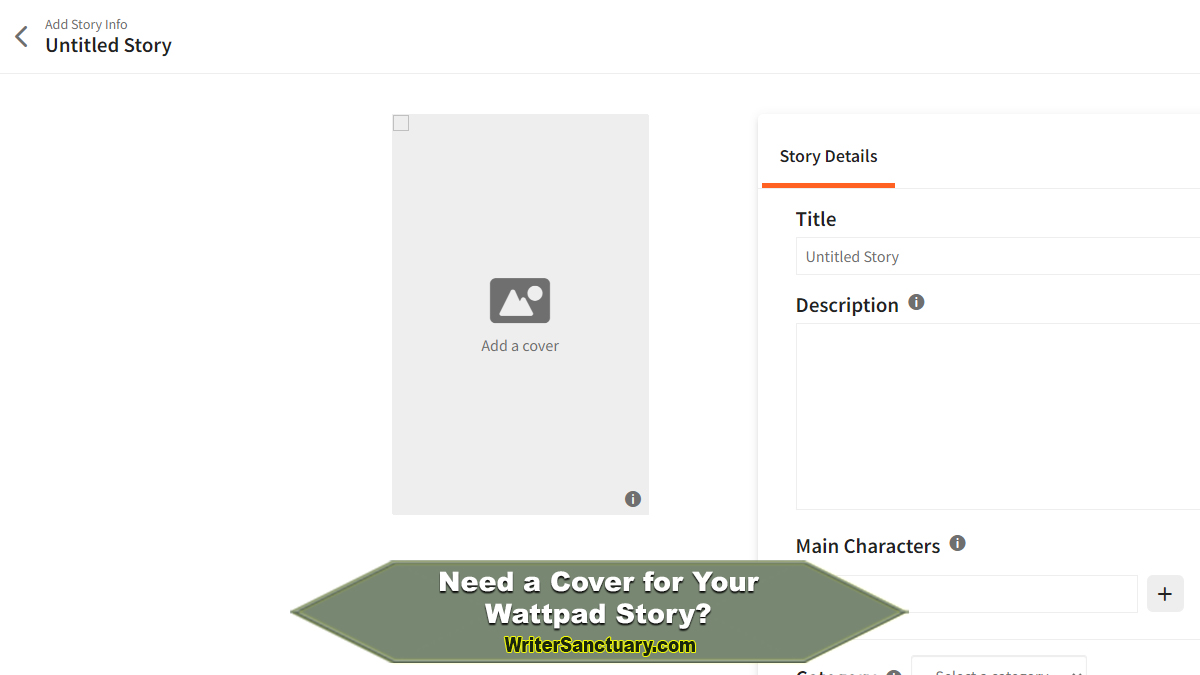
Task: Click the Untitled Story page heading
Action: coord(108,45)
